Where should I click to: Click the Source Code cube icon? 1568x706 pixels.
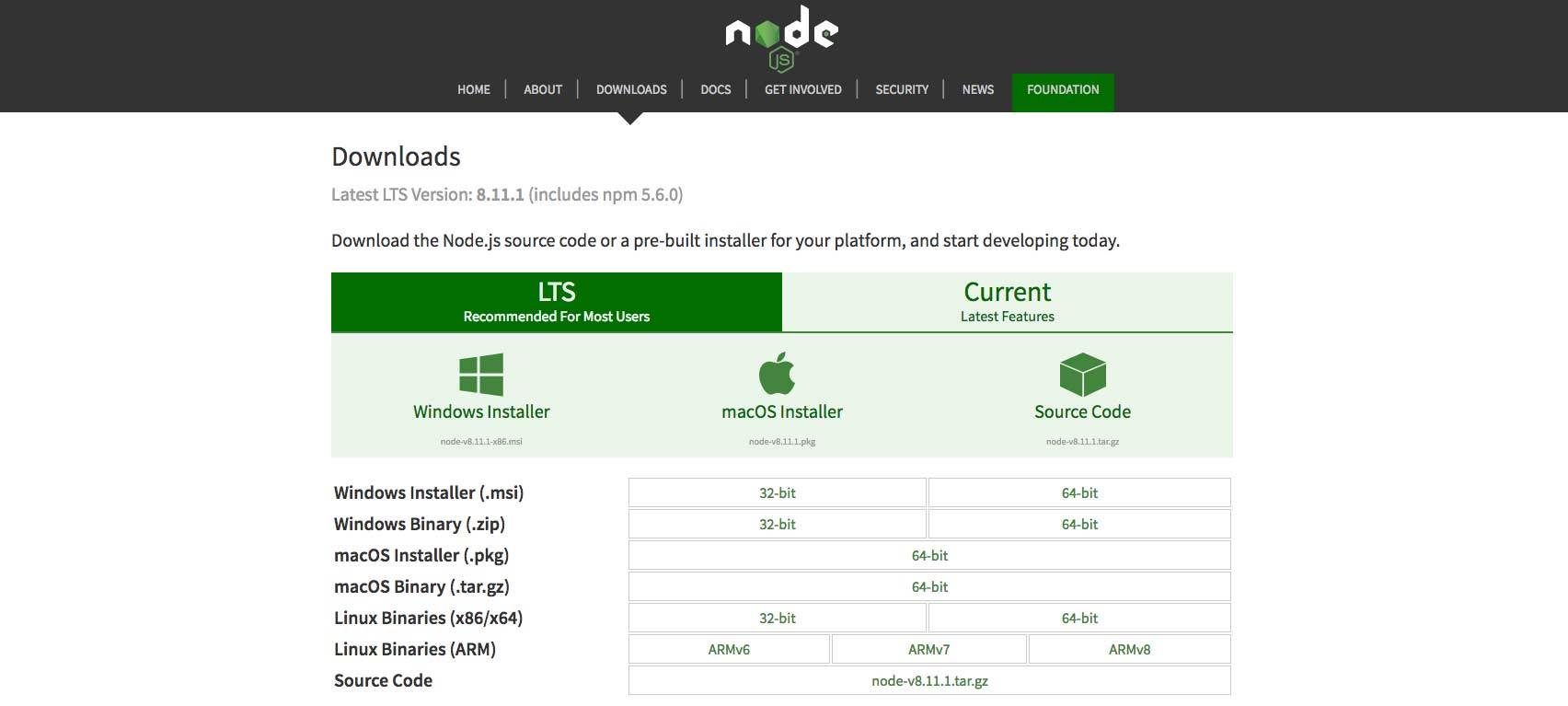[1082, 375]
